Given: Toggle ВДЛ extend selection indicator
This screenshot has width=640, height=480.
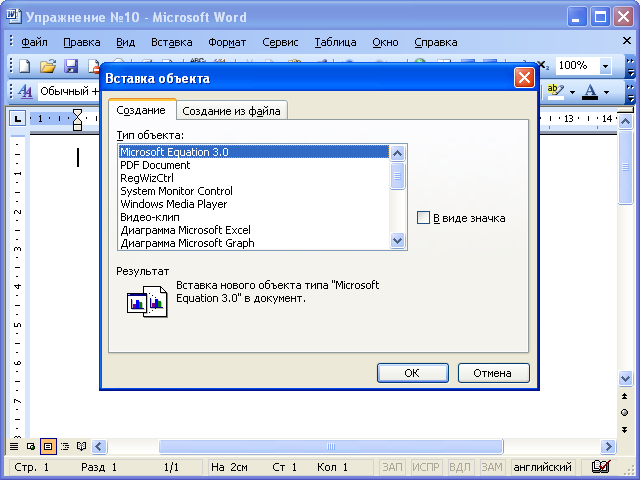Looking at the screenshot, I should tap(460, 467).
